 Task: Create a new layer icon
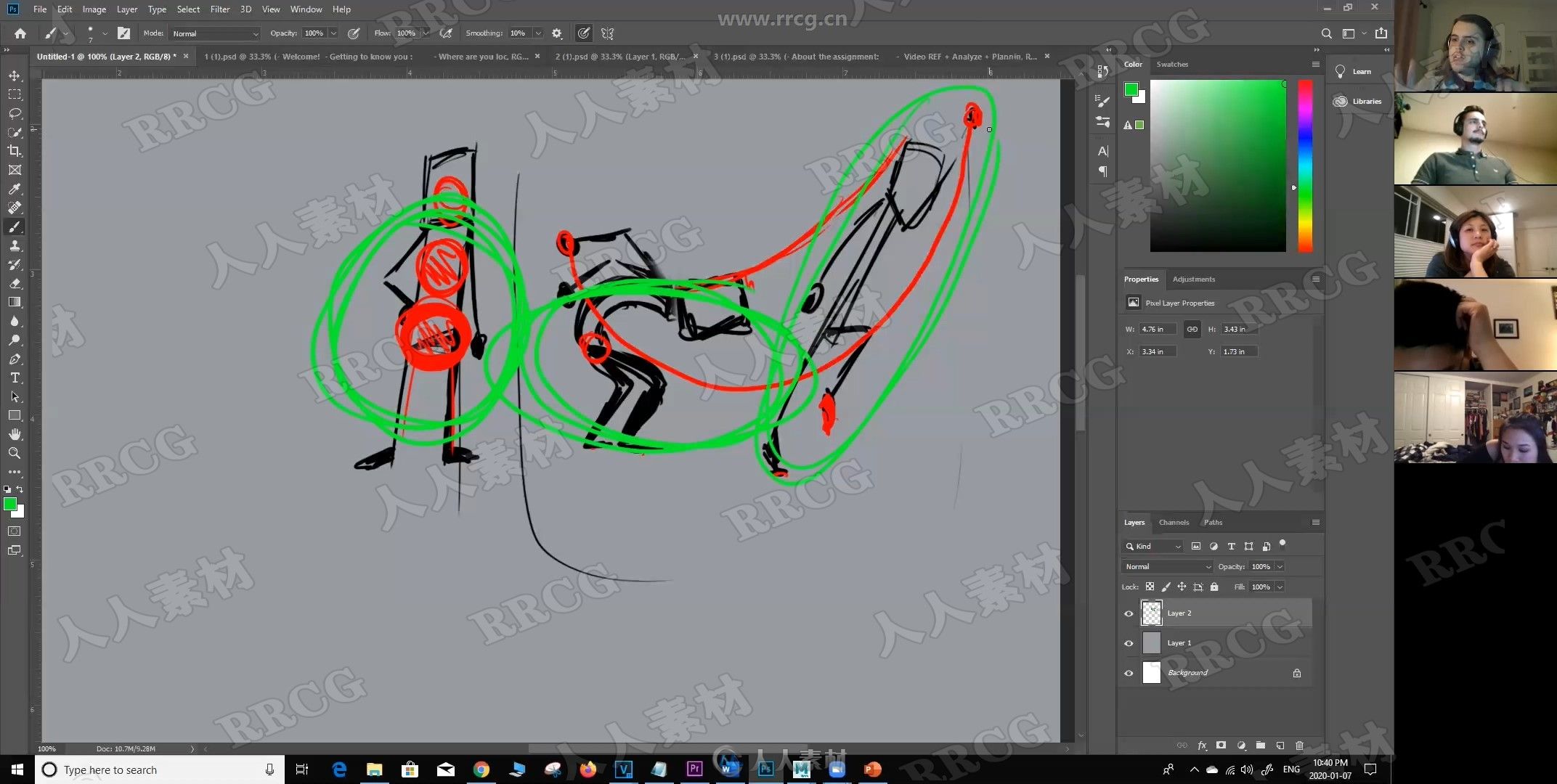point(1280,746)
